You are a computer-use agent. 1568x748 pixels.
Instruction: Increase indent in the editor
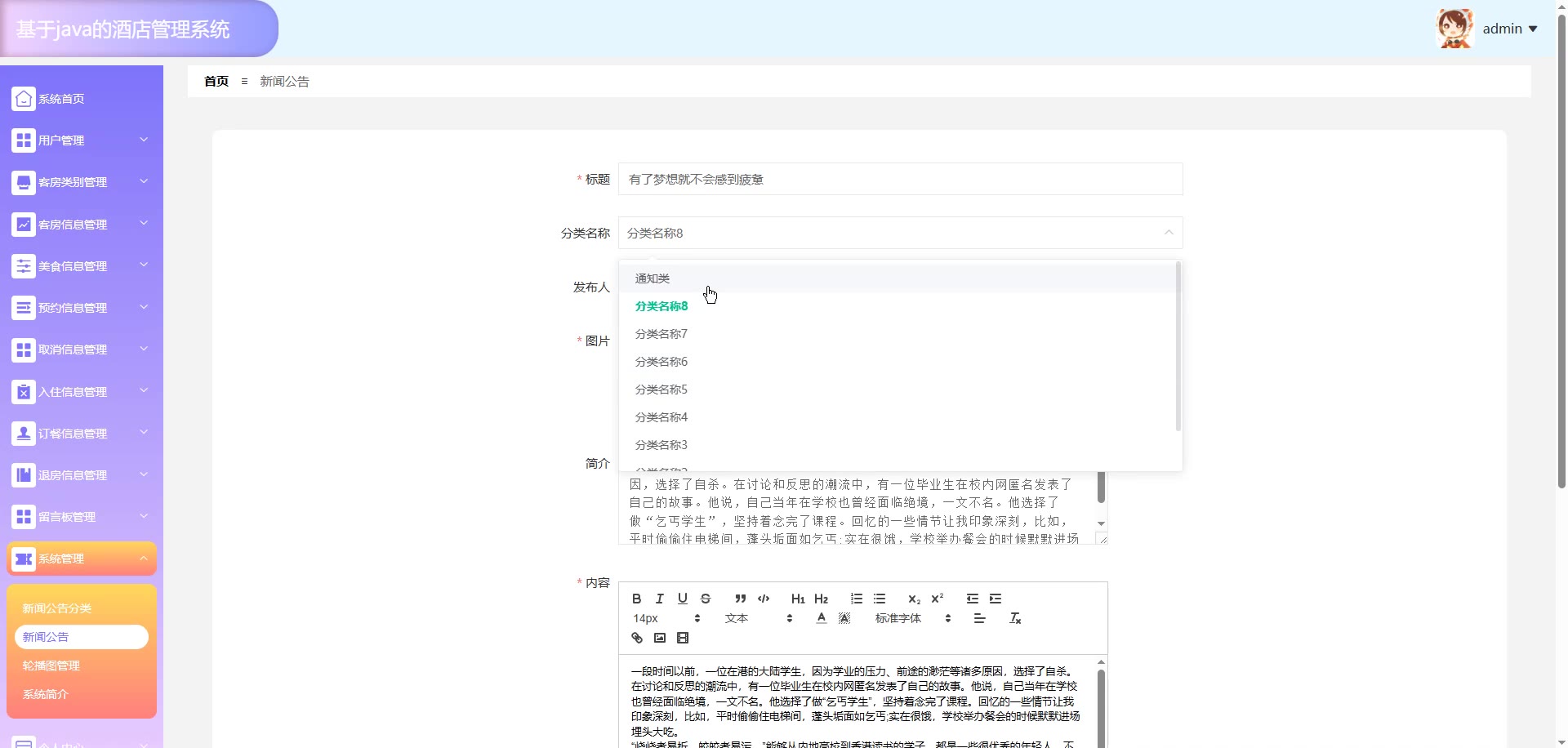point(996,599)
